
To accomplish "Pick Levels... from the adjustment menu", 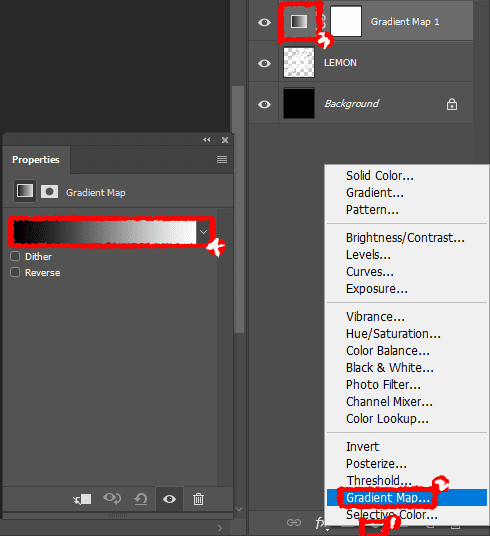I will [368, 255].
